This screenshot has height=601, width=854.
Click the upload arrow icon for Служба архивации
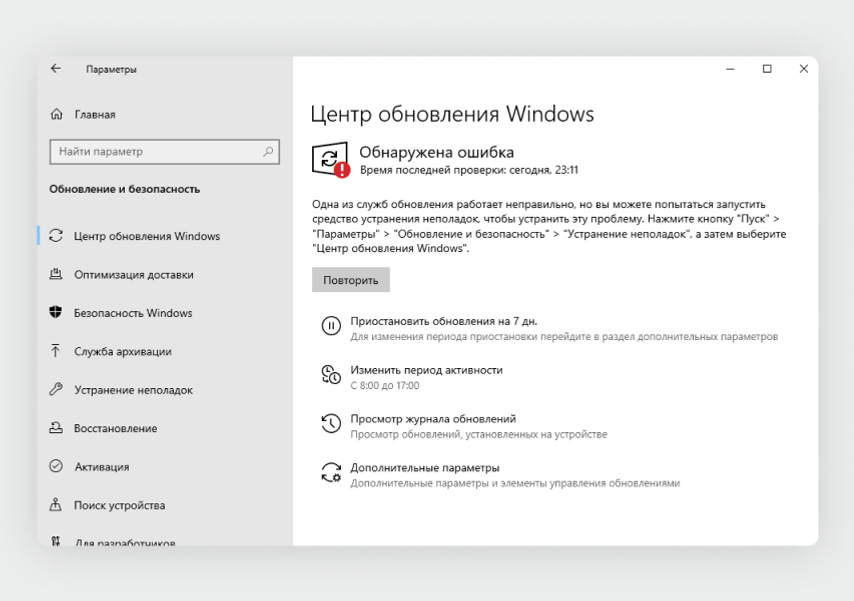[x=56, y=351]
